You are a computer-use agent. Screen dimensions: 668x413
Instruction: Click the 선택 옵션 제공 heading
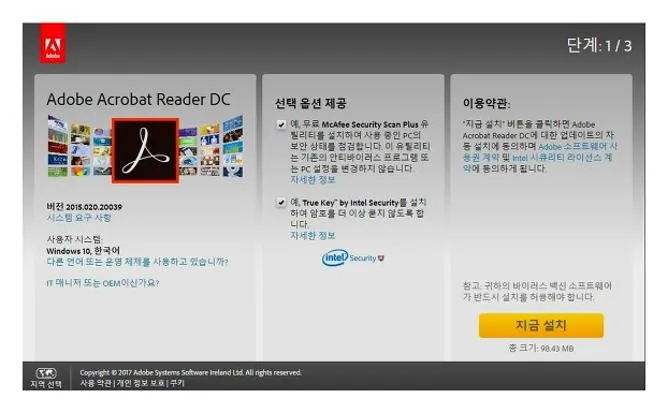pos(311,103)
